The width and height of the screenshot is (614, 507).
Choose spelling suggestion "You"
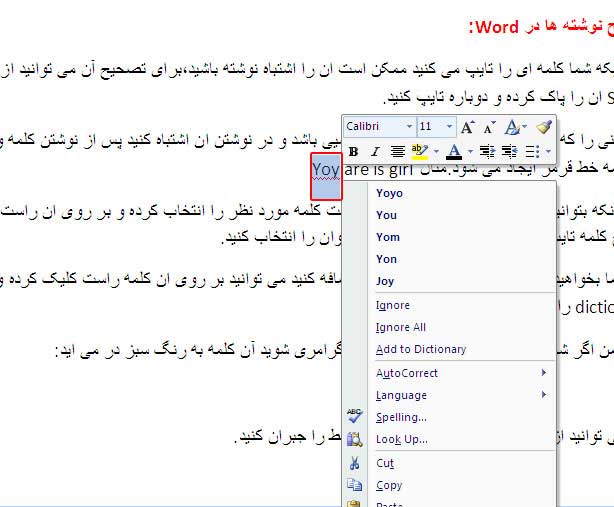click(x=387, y=215)
